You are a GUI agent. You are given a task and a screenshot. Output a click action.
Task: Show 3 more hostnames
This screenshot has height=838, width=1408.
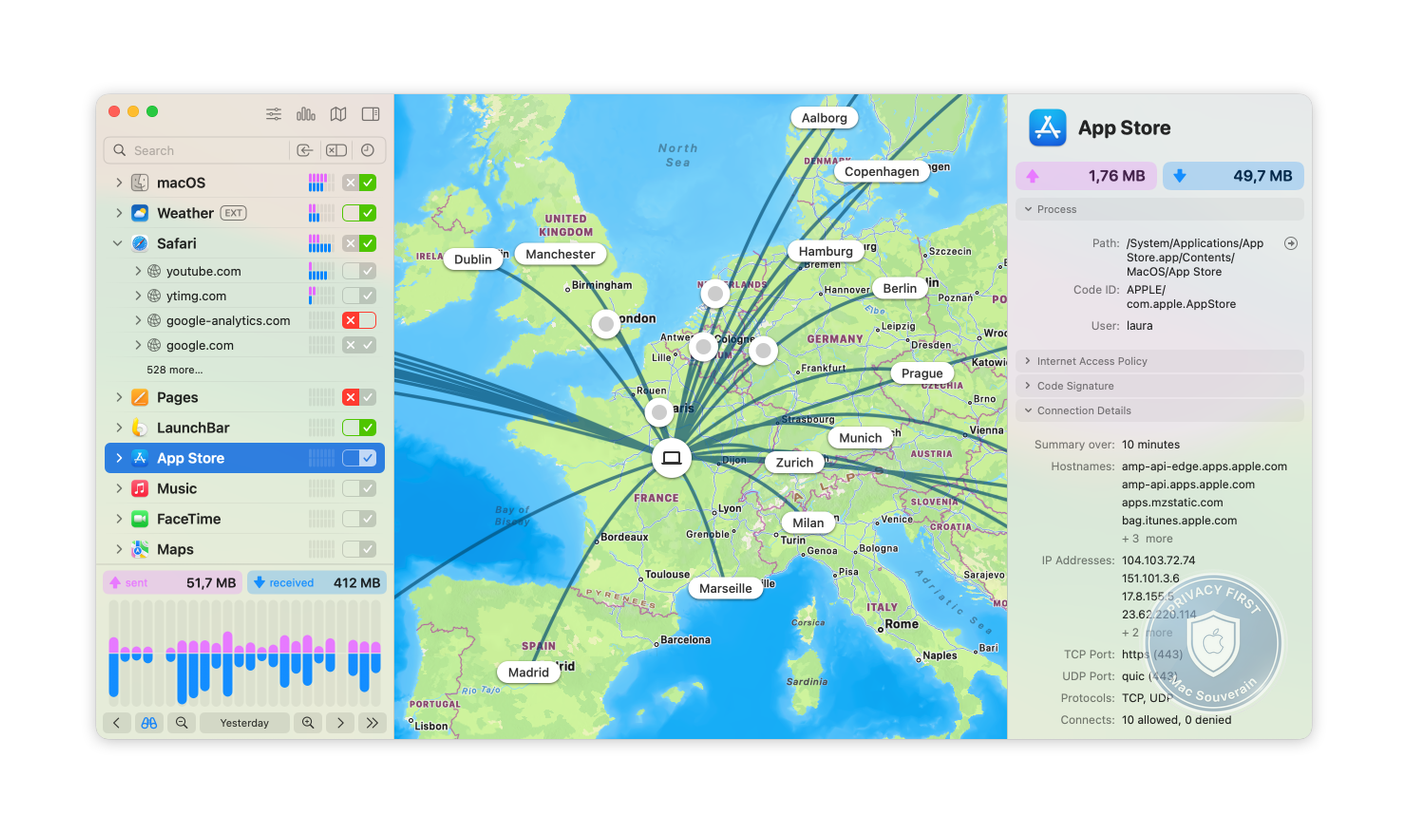click(x=1147, y=539)
